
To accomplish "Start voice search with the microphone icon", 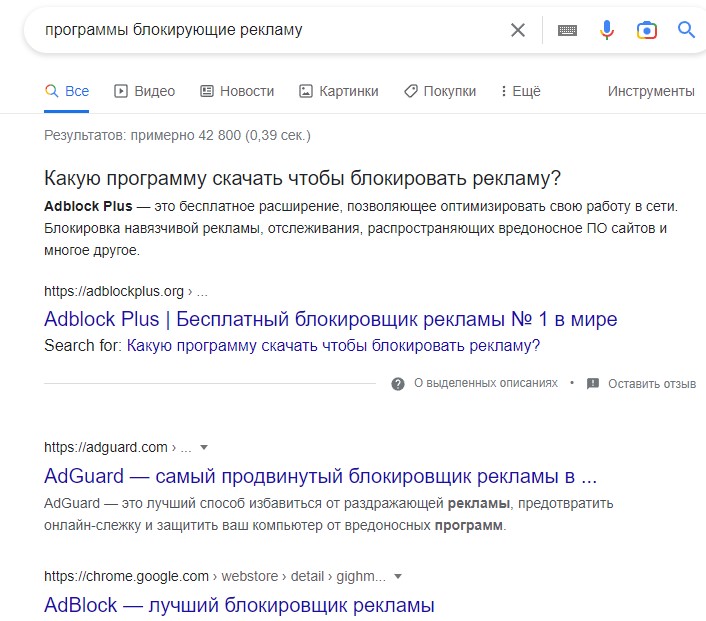I will coord(606,30).
